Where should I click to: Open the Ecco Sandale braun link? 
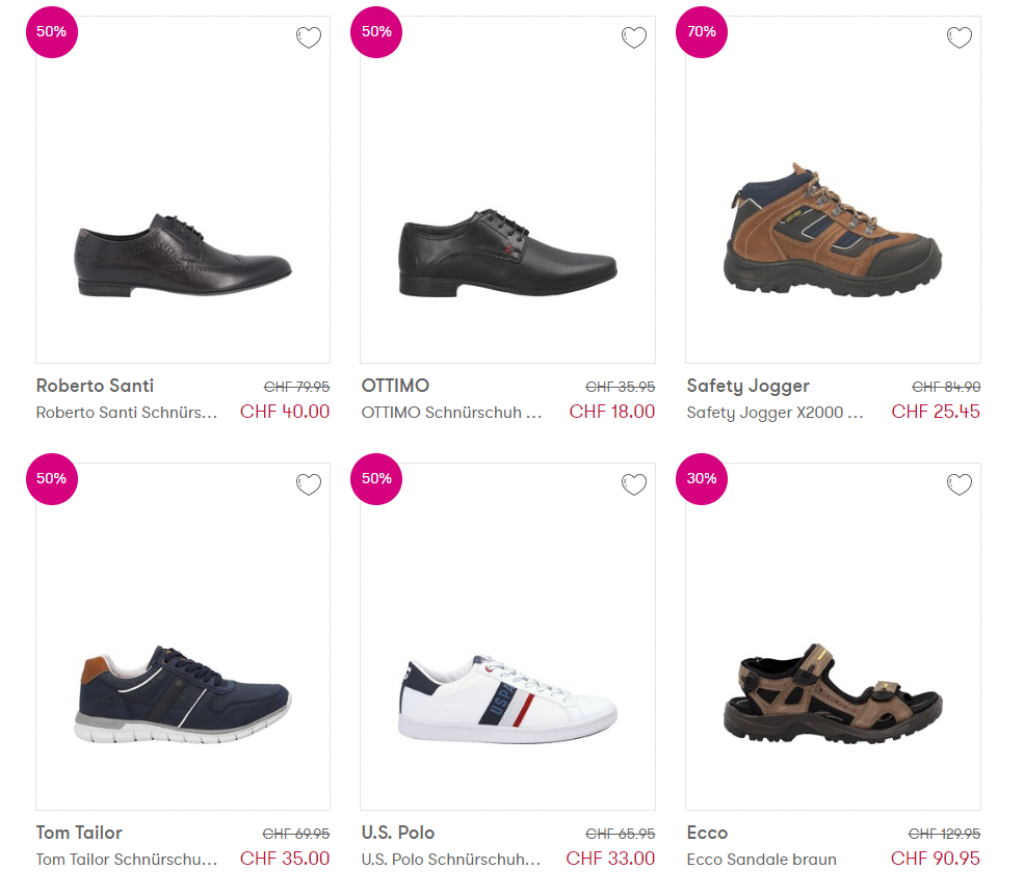click(762, 859)
